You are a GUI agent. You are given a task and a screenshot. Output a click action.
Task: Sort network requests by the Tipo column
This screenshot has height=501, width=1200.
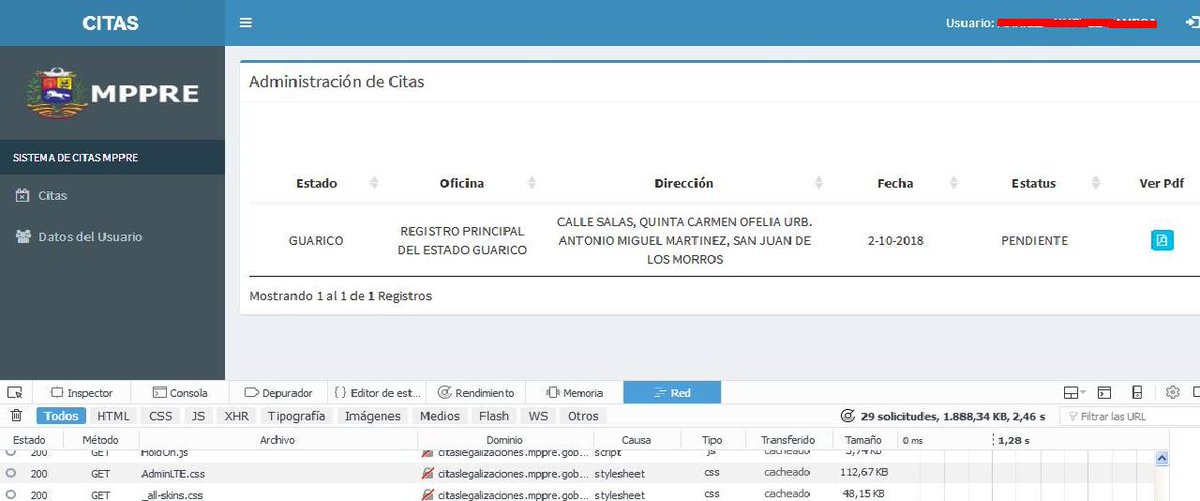tap(712, 440)
